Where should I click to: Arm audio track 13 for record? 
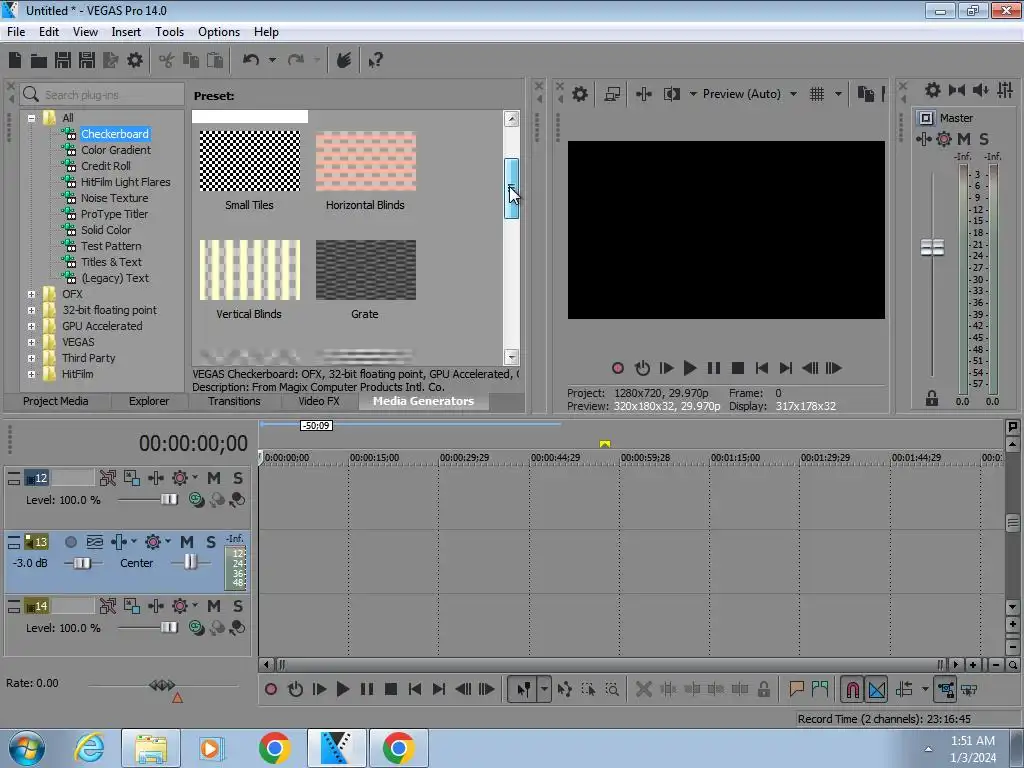71,542
